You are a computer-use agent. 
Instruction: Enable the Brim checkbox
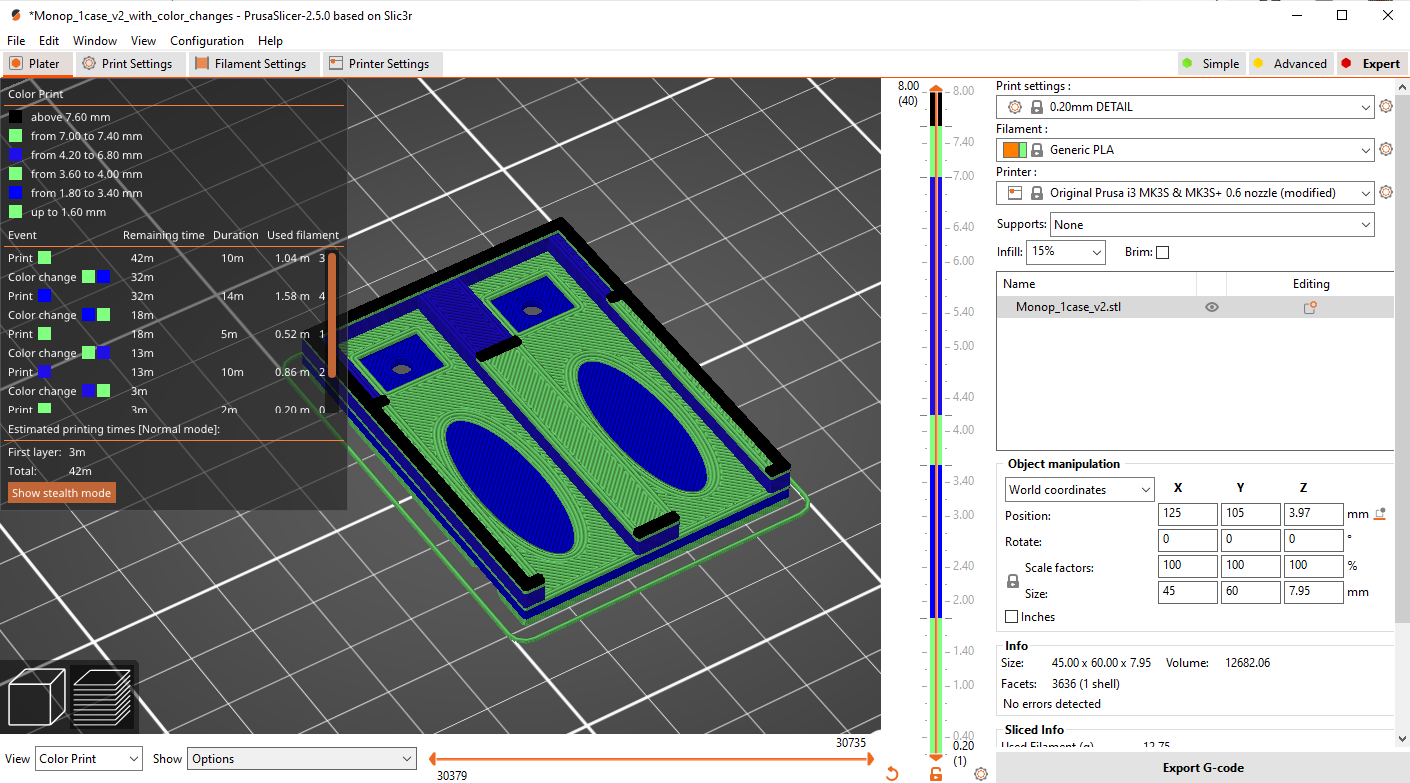click(1162, 253)
